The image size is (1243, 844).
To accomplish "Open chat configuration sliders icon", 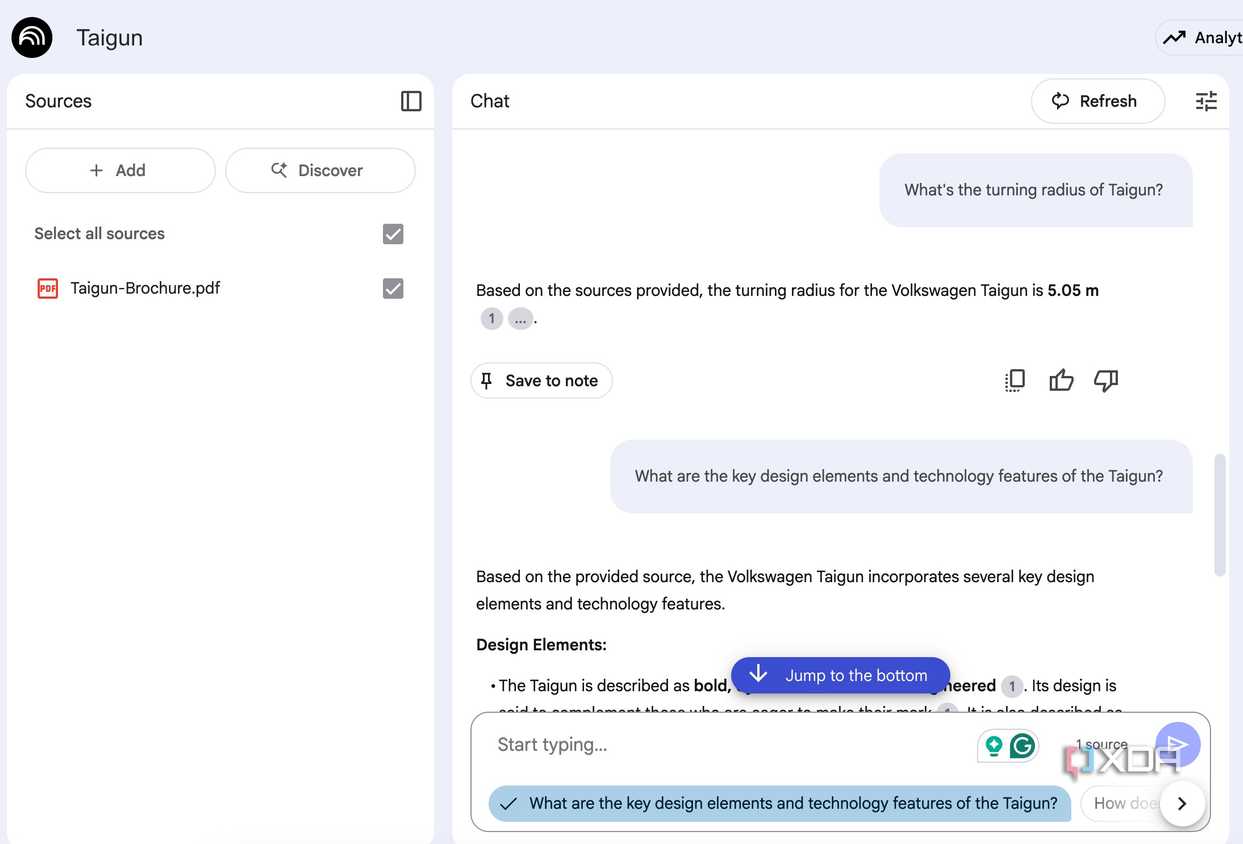I will [x=1206, y=101].
